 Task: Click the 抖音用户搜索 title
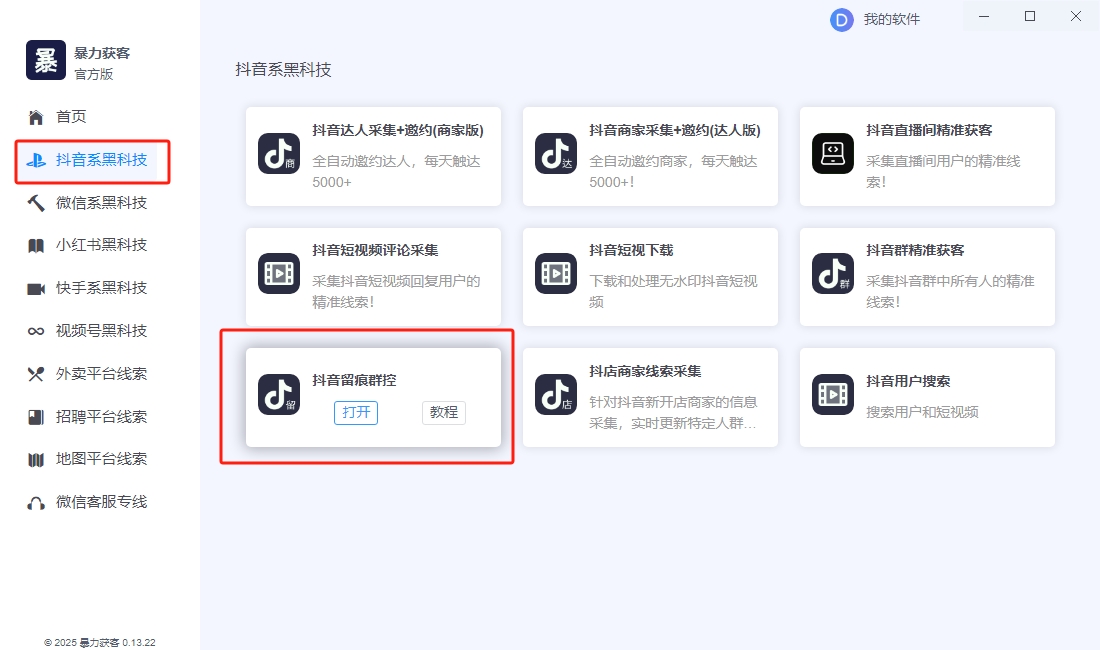pyautogui.click(x=908, y=381)
